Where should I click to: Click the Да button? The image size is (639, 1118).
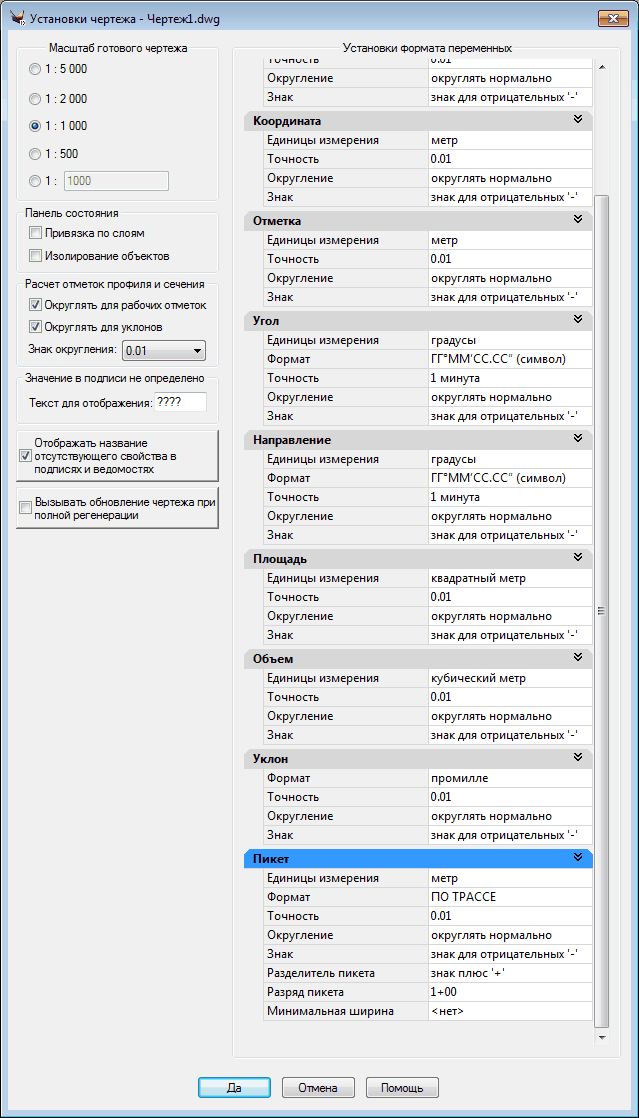tap(234, 1087)
